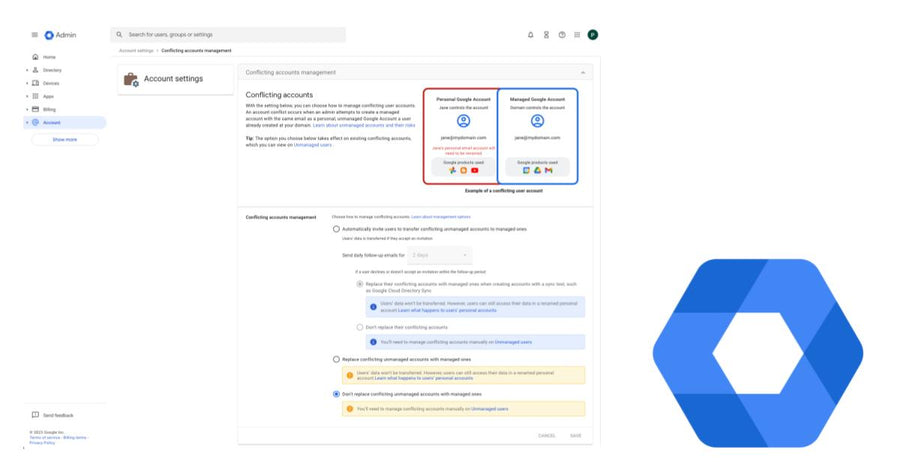Click the Billing card icon

coord(36,109)
